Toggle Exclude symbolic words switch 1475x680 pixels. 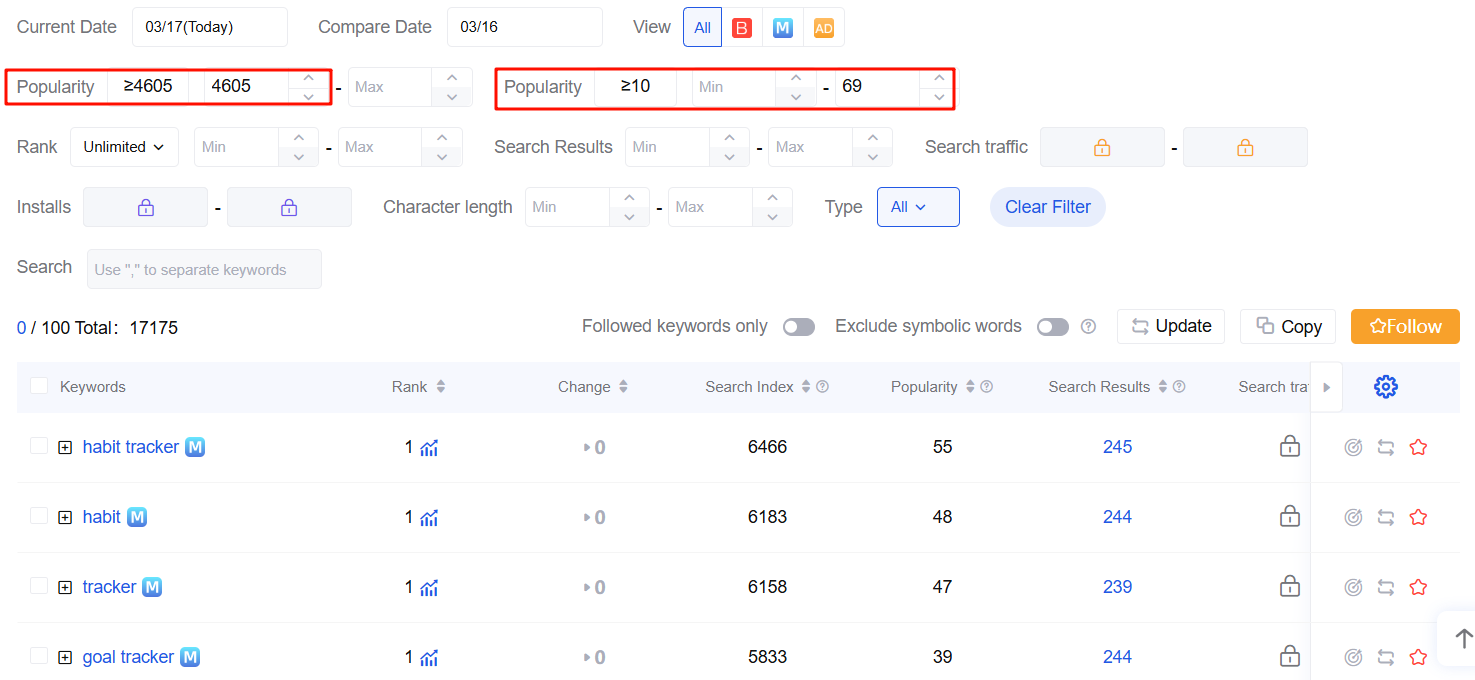click(x=1053, y=327)
